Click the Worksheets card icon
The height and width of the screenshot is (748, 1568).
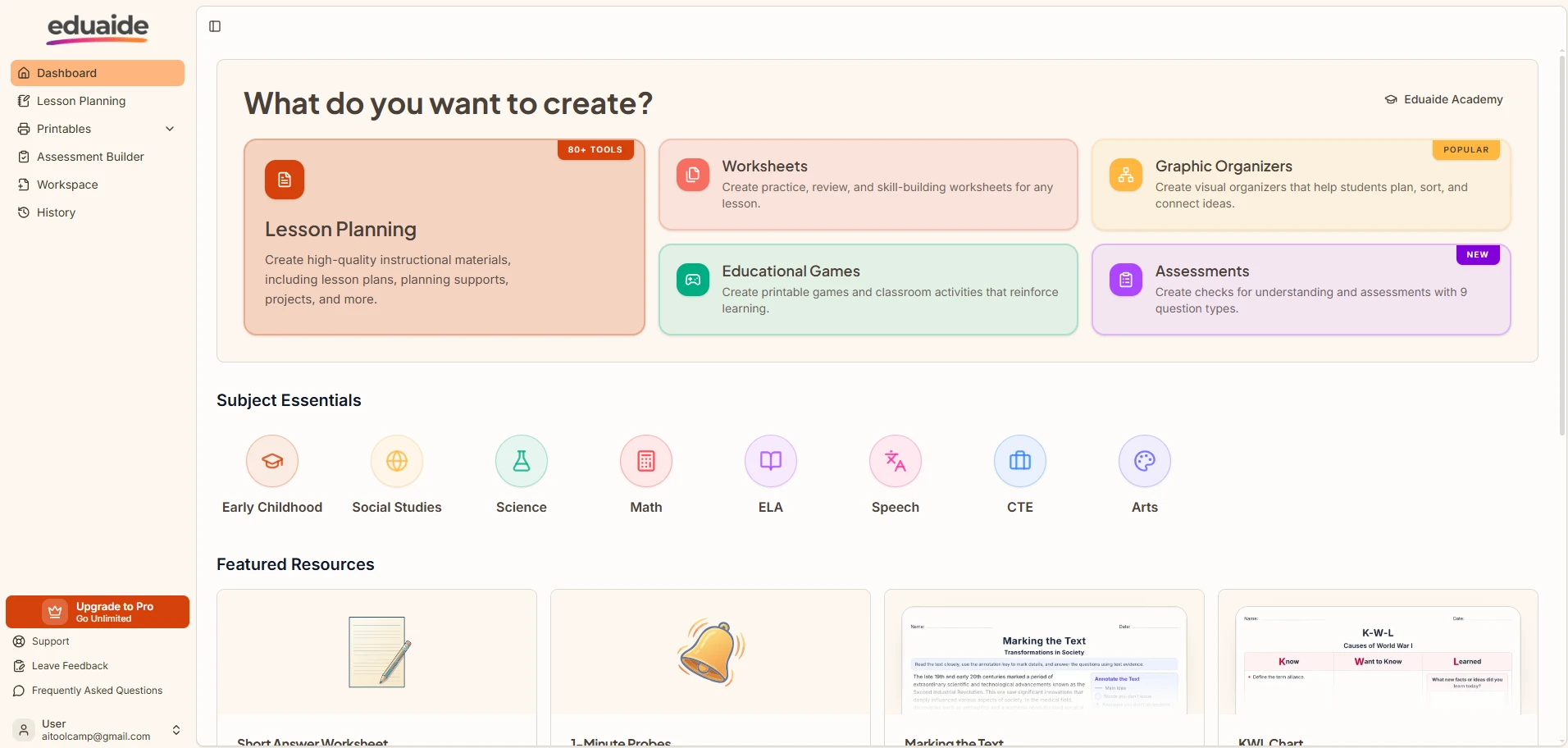(x=693, y=175)
